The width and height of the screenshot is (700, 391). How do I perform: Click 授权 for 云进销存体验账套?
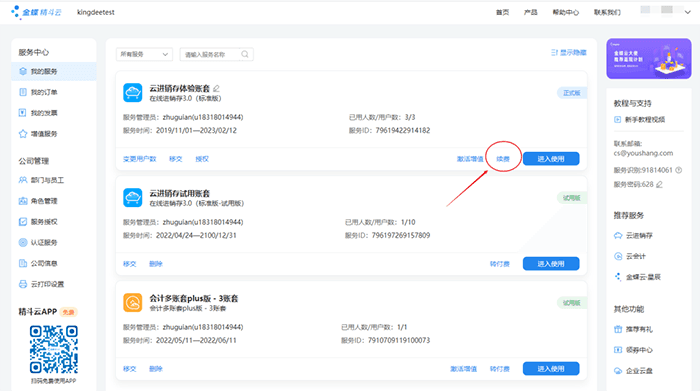202,159
